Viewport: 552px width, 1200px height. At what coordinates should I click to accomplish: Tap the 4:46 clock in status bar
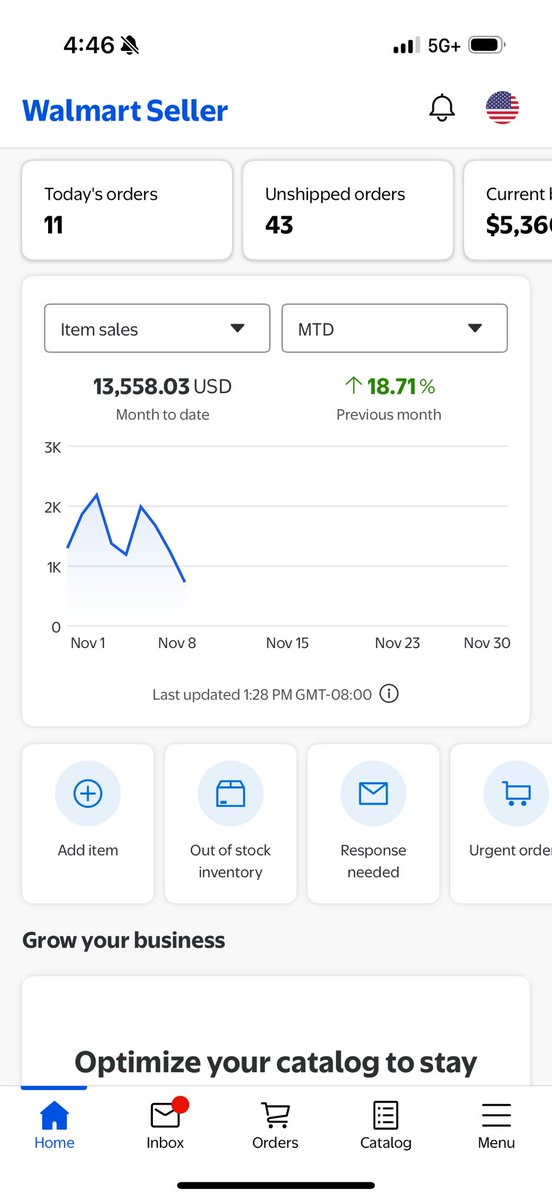[x=88, y=45]
